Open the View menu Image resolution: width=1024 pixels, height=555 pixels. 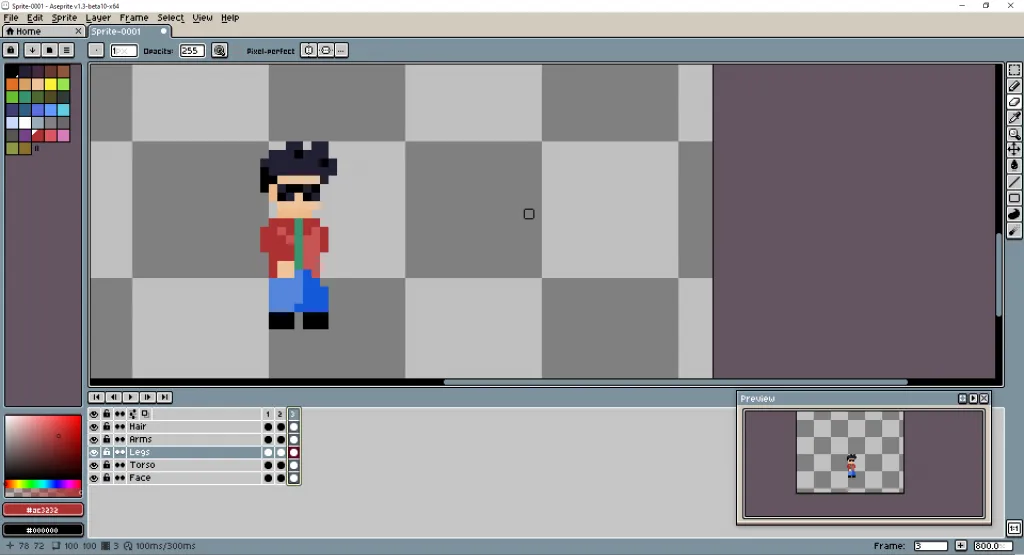pyautogui.click(x=202, y=18)
